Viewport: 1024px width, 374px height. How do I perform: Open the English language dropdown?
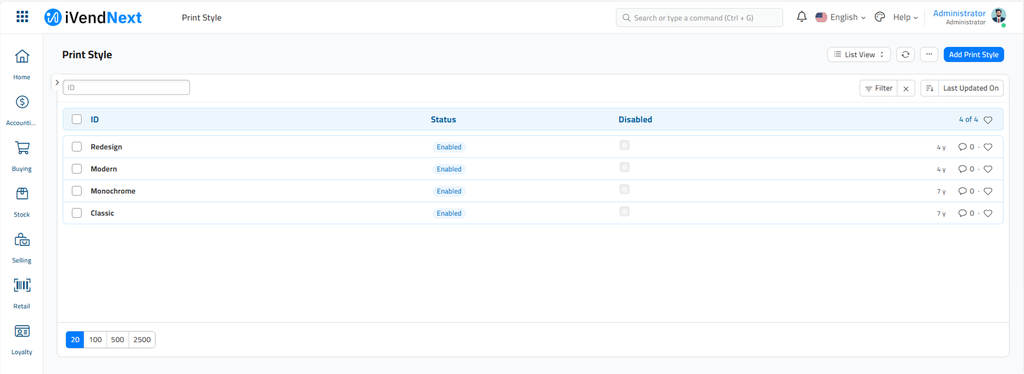[840, 18]
